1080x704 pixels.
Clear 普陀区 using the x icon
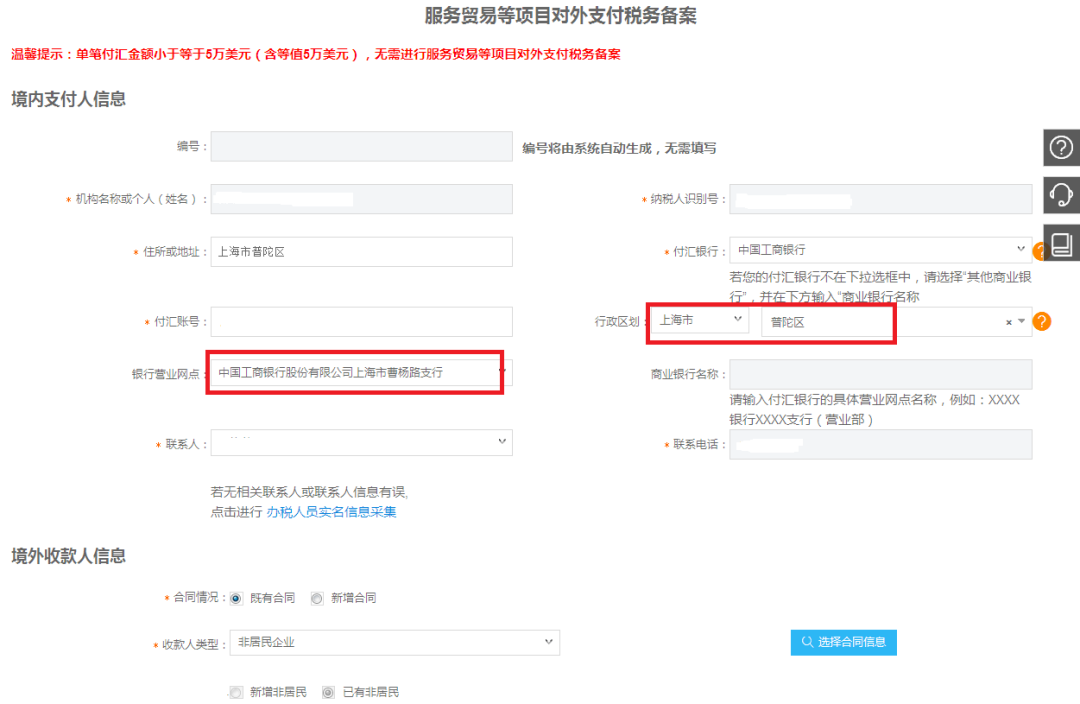click(x=1009, y=322)
